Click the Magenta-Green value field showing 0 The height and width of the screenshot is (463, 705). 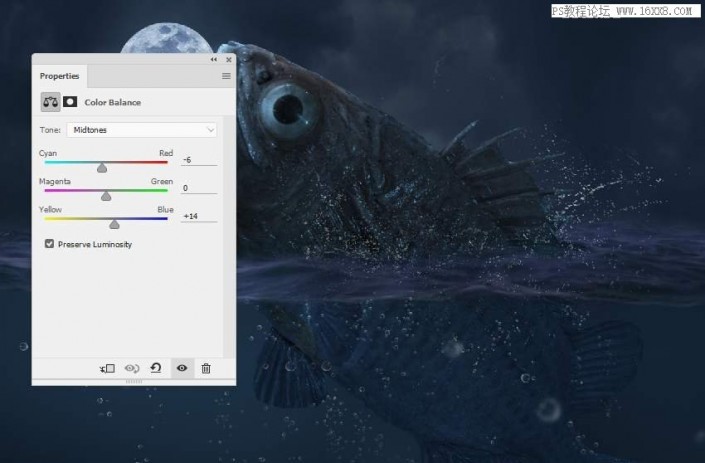pos(199,188)
